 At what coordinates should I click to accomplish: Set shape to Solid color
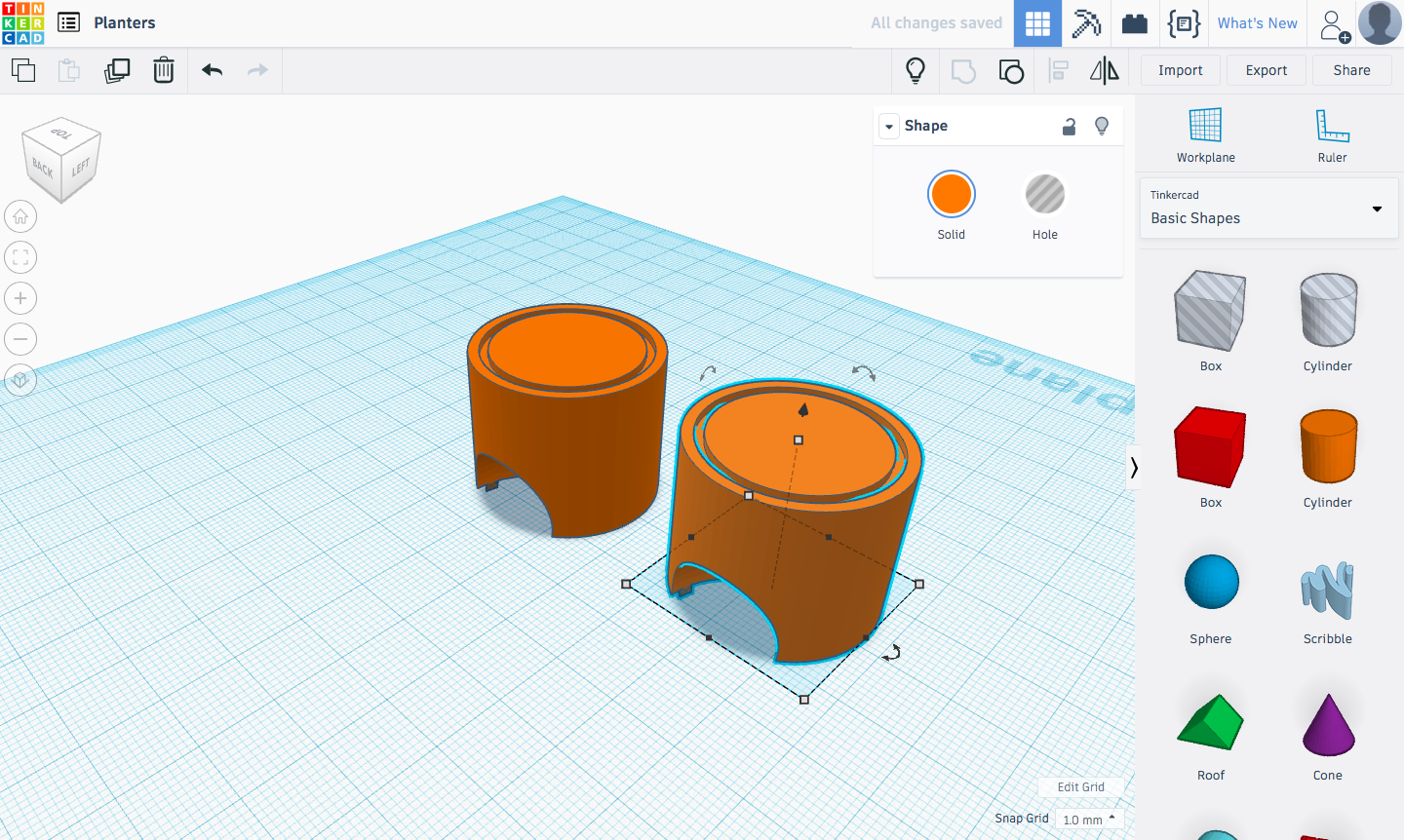point(952,195)
